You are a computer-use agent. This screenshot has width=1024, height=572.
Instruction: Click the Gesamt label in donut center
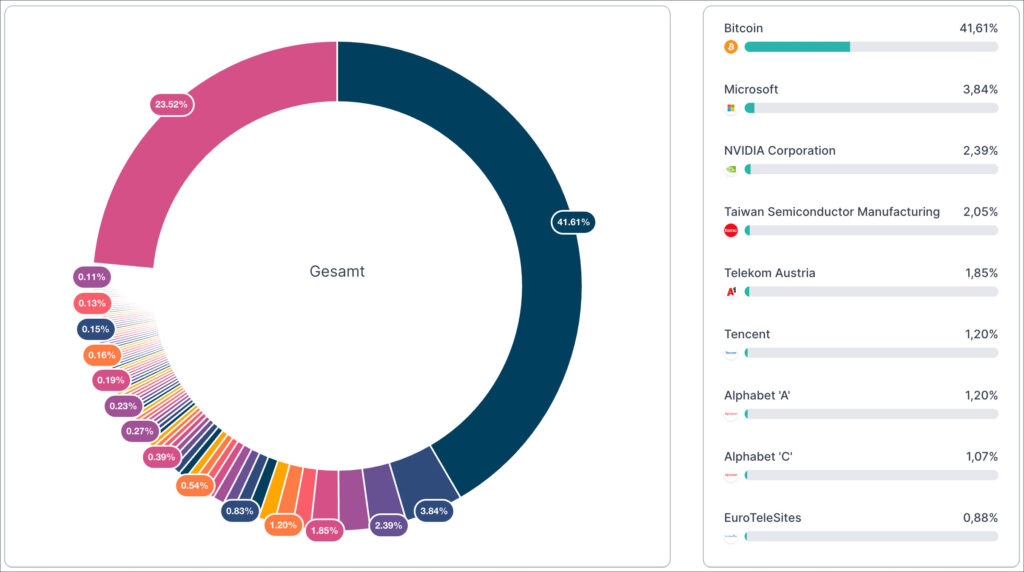pos(337,271)
